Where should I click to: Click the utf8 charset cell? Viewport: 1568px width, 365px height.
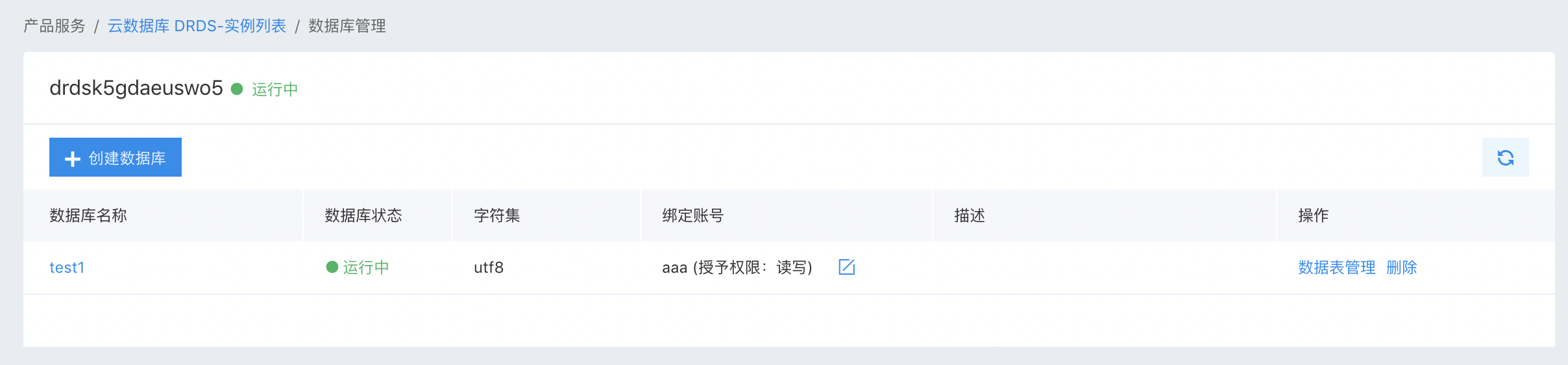(489, 268)
